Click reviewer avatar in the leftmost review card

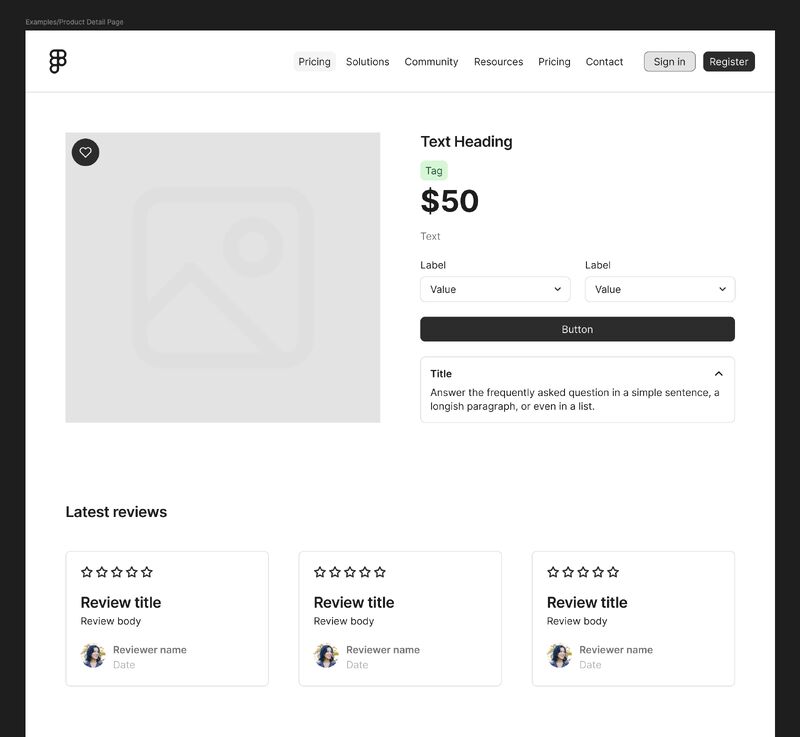pos(93,656)
